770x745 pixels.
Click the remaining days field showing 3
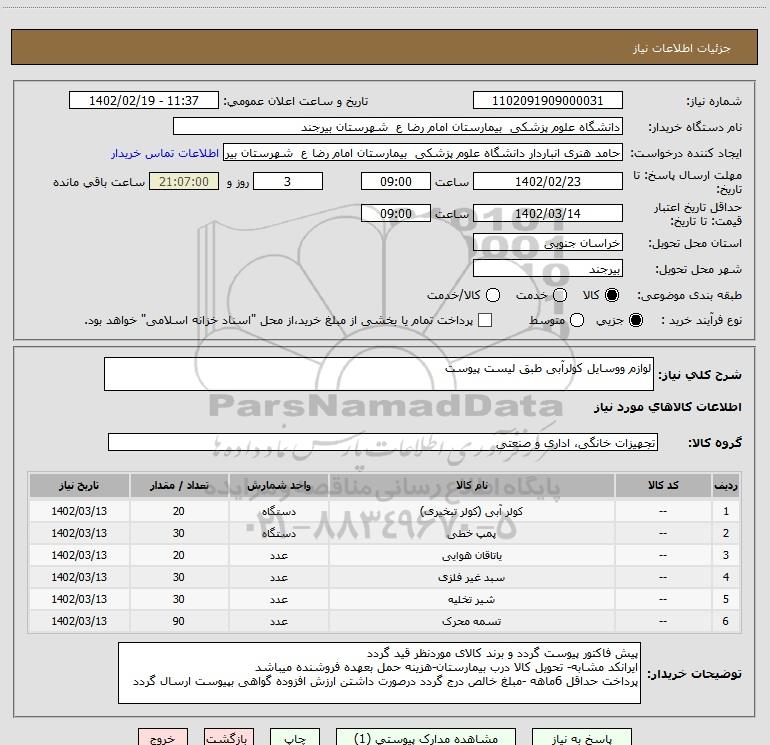[288, 181]
